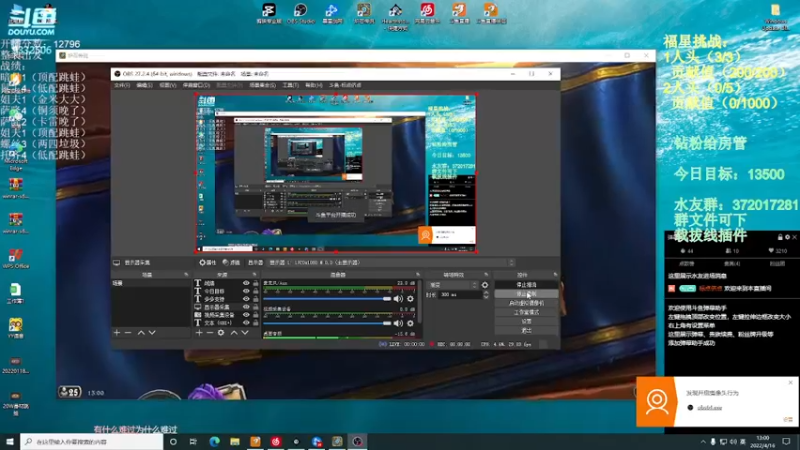Open source properties gear below the Sources list

tap(221, 333)
